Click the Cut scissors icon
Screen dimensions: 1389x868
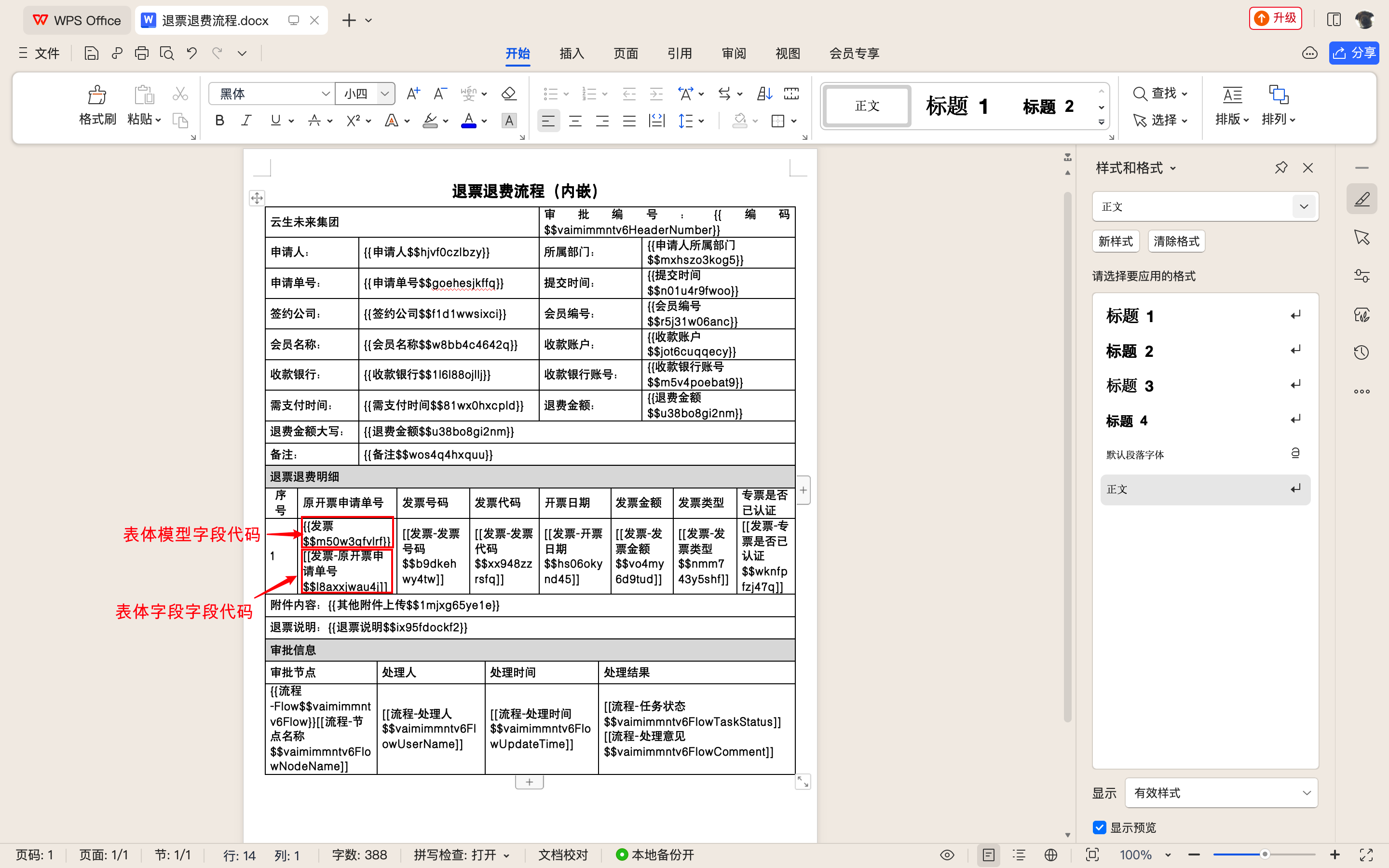(x=180, y=94)
